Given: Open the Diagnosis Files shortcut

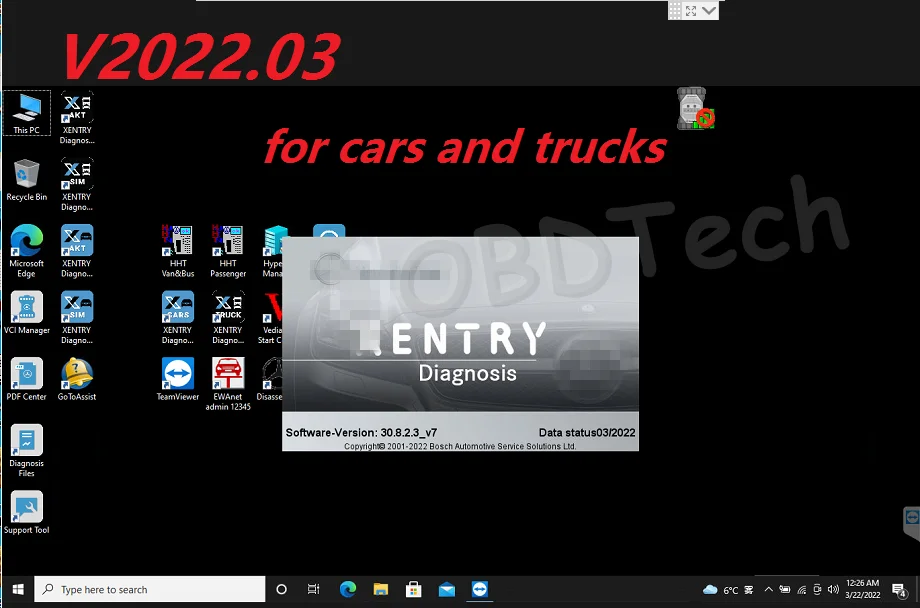Looking at the screenshot, I should click(26, 450).
